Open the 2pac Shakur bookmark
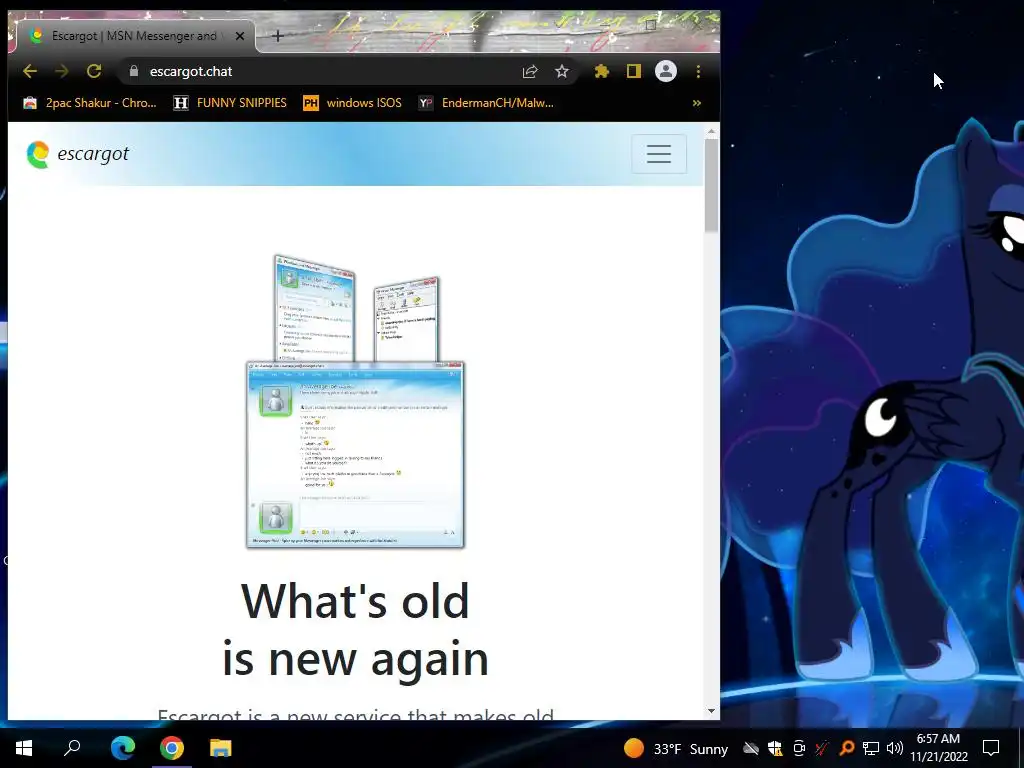This screenshot has height=768, width=1024. (x=89, y=103)
